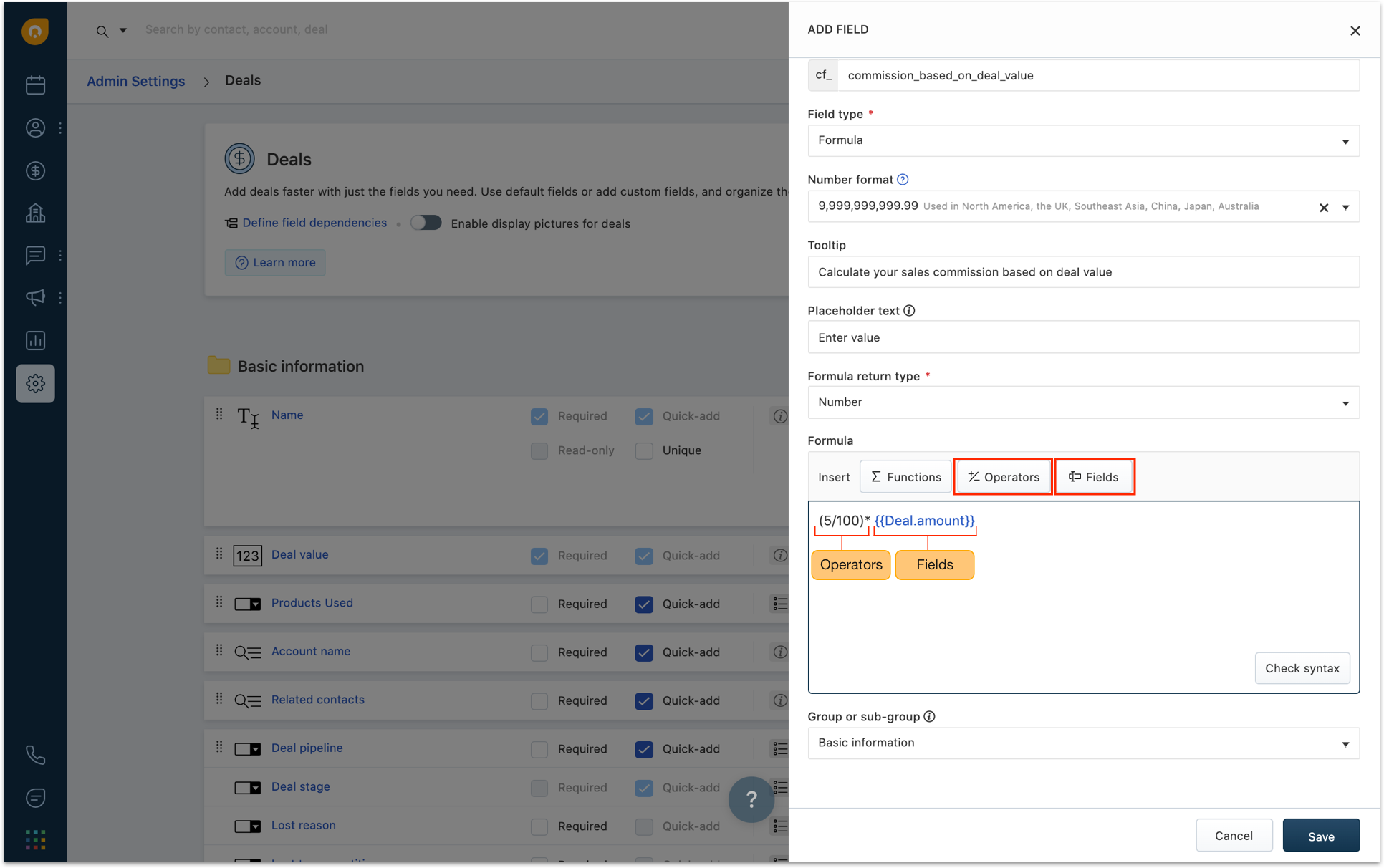Open the phone dialer icon
1384x868 pixels.
(35, 755)
